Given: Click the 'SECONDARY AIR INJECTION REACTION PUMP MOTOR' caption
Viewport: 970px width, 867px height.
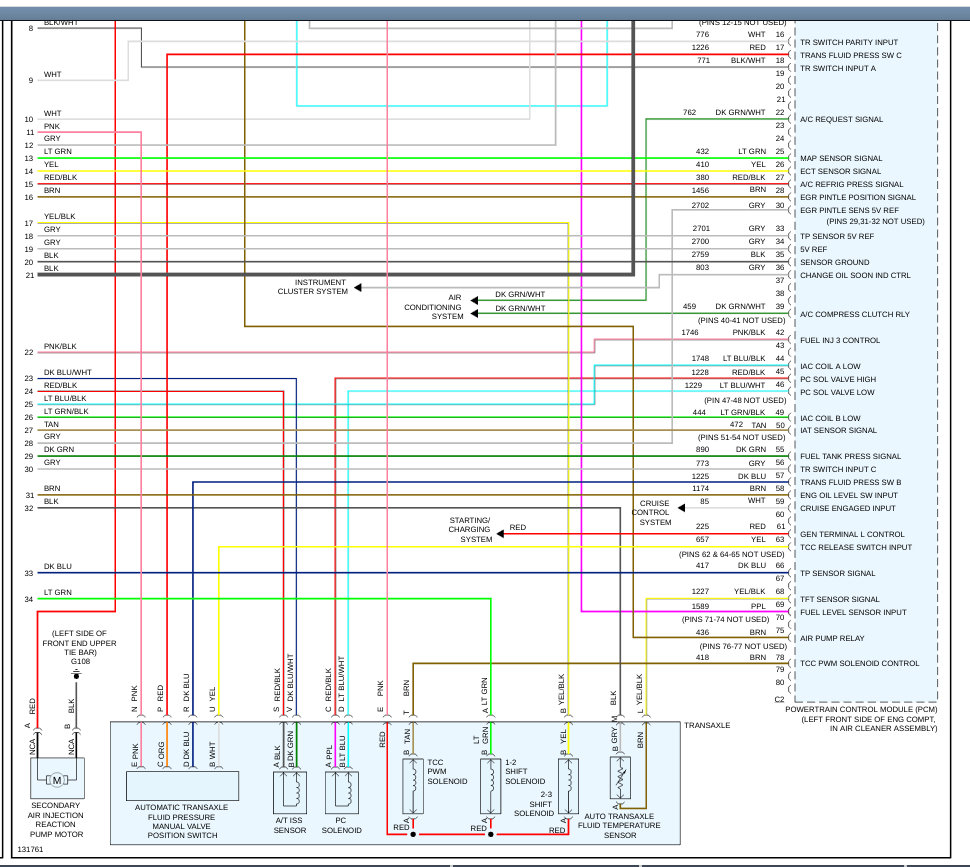Looking at the screenshot, I should tap(56, 820).
